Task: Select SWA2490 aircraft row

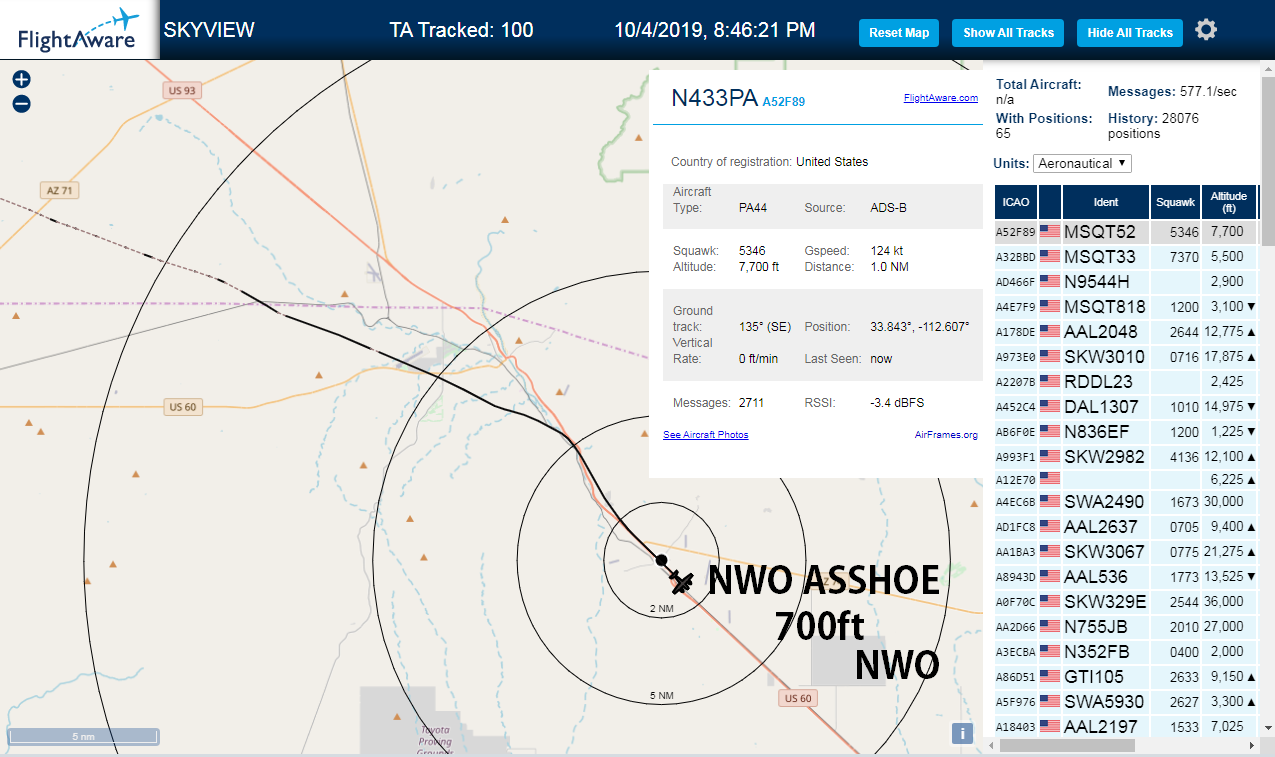Action: (x=1126, y=501)
